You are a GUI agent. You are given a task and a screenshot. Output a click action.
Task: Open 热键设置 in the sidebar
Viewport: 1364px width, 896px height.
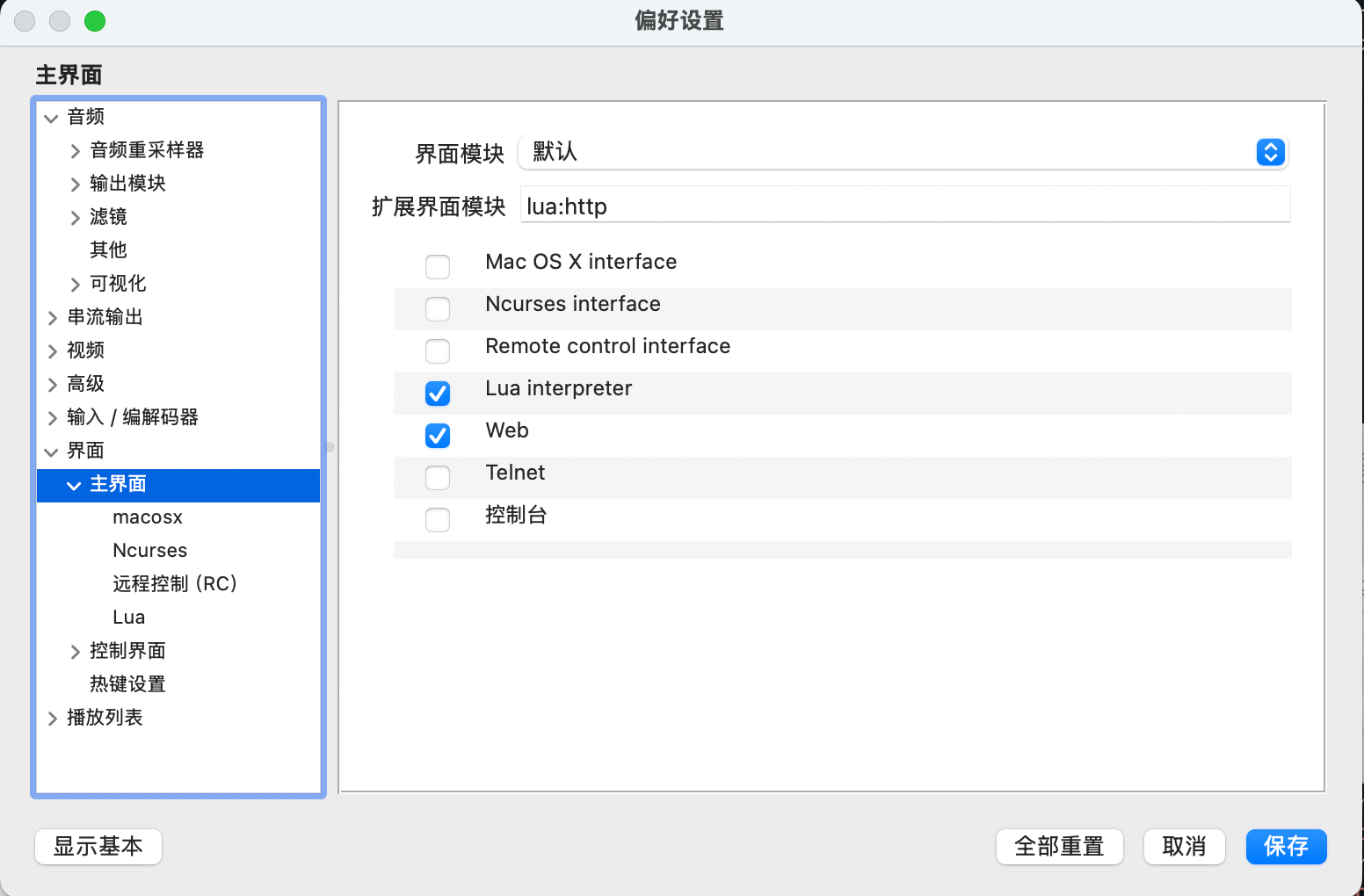(127, 684)
